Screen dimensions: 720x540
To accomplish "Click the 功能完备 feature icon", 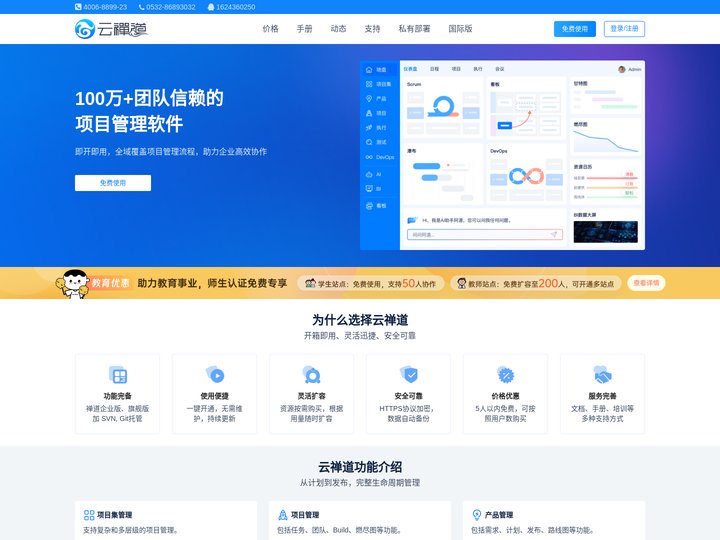I will click(118, 375).
